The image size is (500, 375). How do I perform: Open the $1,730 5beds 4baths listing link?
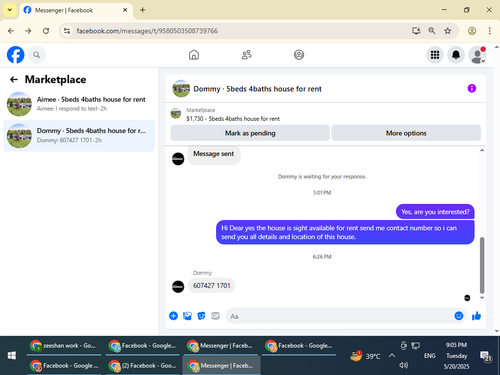coord(233,119)
